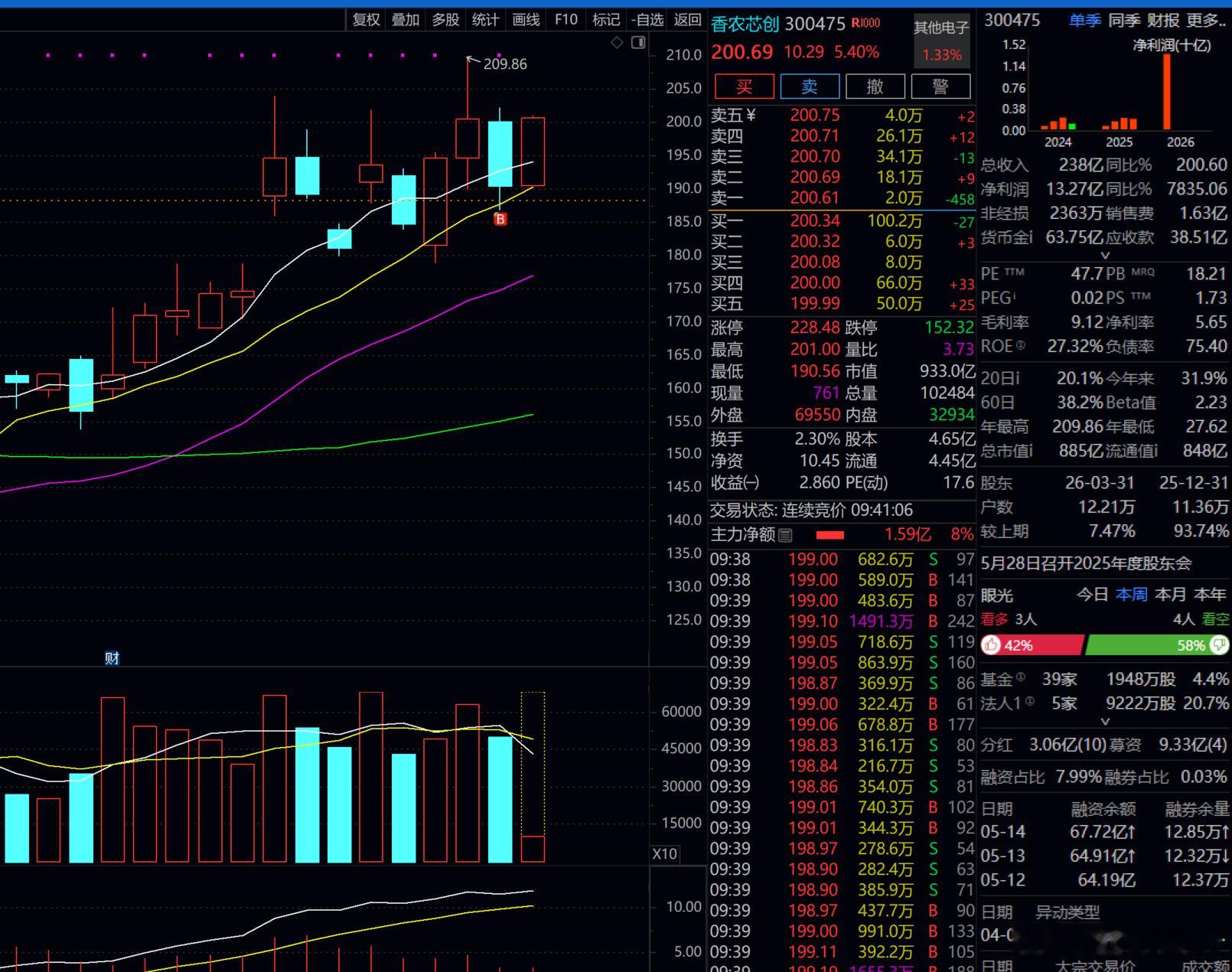Click the thumbs-up 看多 vote icon
This screenshot has width=1232, height=972.
pyautogui.click(x=992, y=645)
